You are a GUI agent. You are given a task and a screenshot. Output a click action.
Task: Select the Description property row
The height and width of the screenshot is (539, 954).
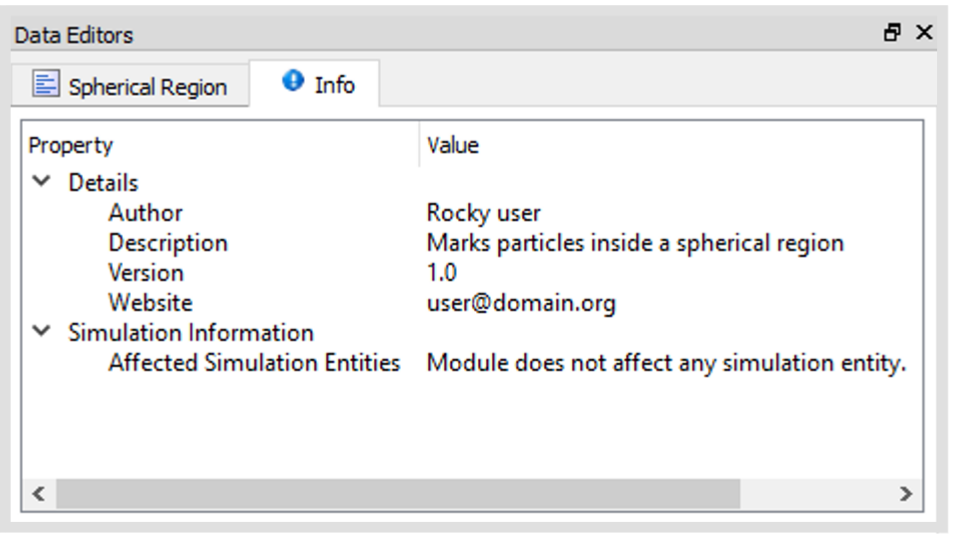point(472,243)
